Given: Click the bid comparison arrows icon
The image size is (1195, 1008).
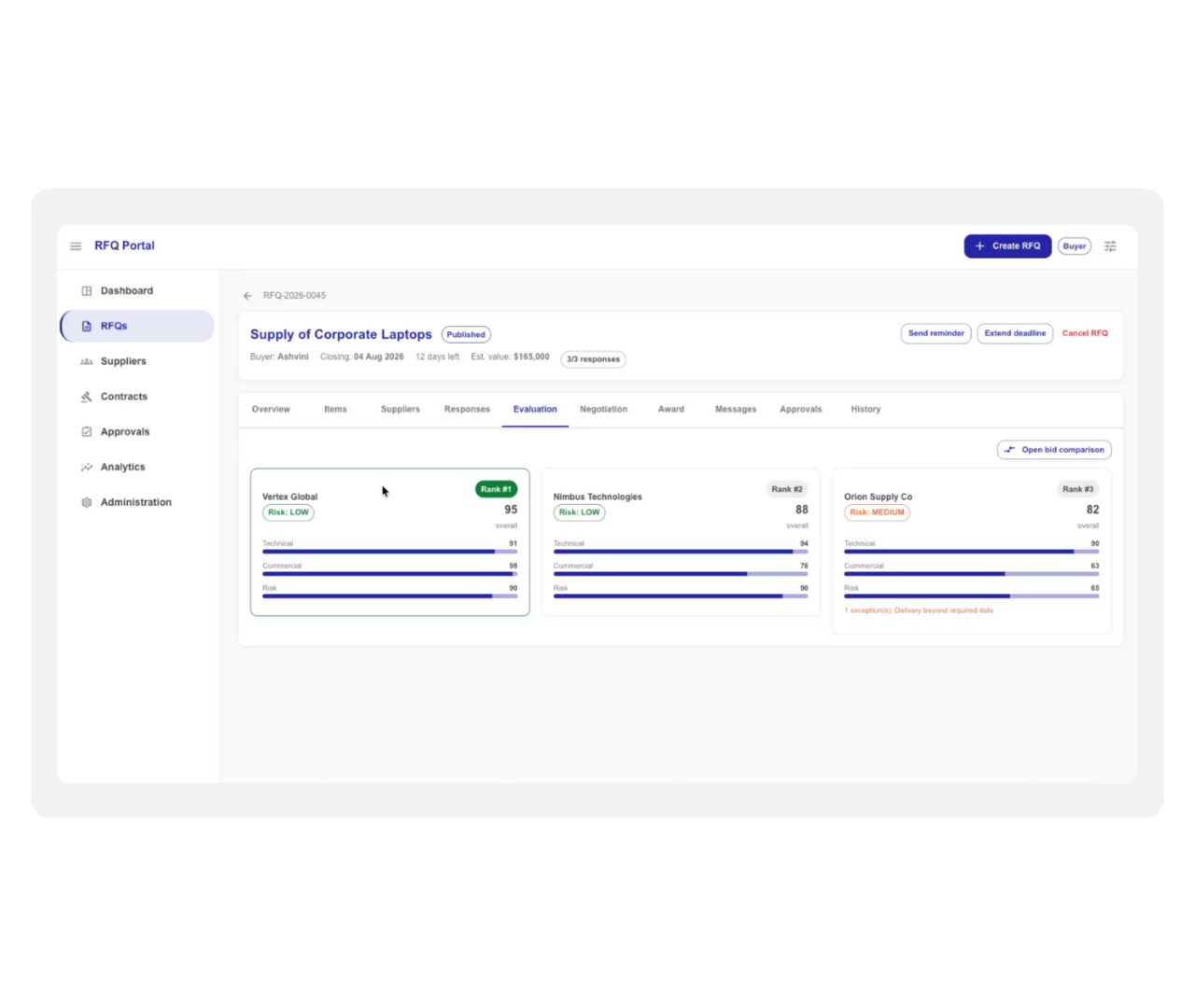Looking at the screenshot, I should click(1009, 450).
